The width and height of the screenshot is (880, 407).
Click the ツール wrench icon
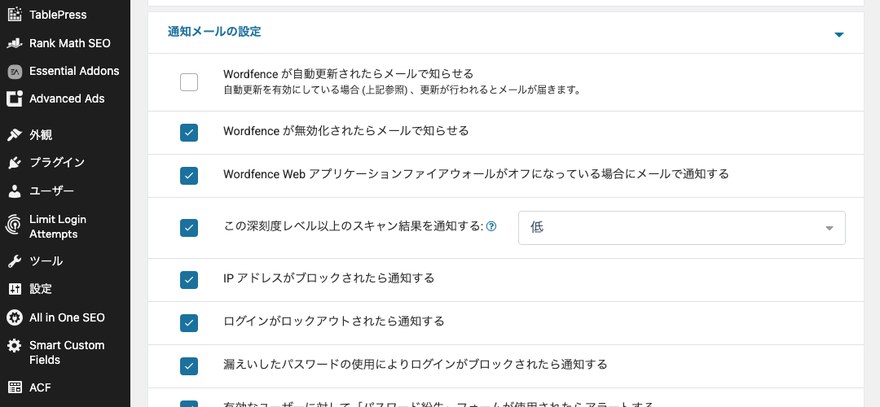pos(15,261)
